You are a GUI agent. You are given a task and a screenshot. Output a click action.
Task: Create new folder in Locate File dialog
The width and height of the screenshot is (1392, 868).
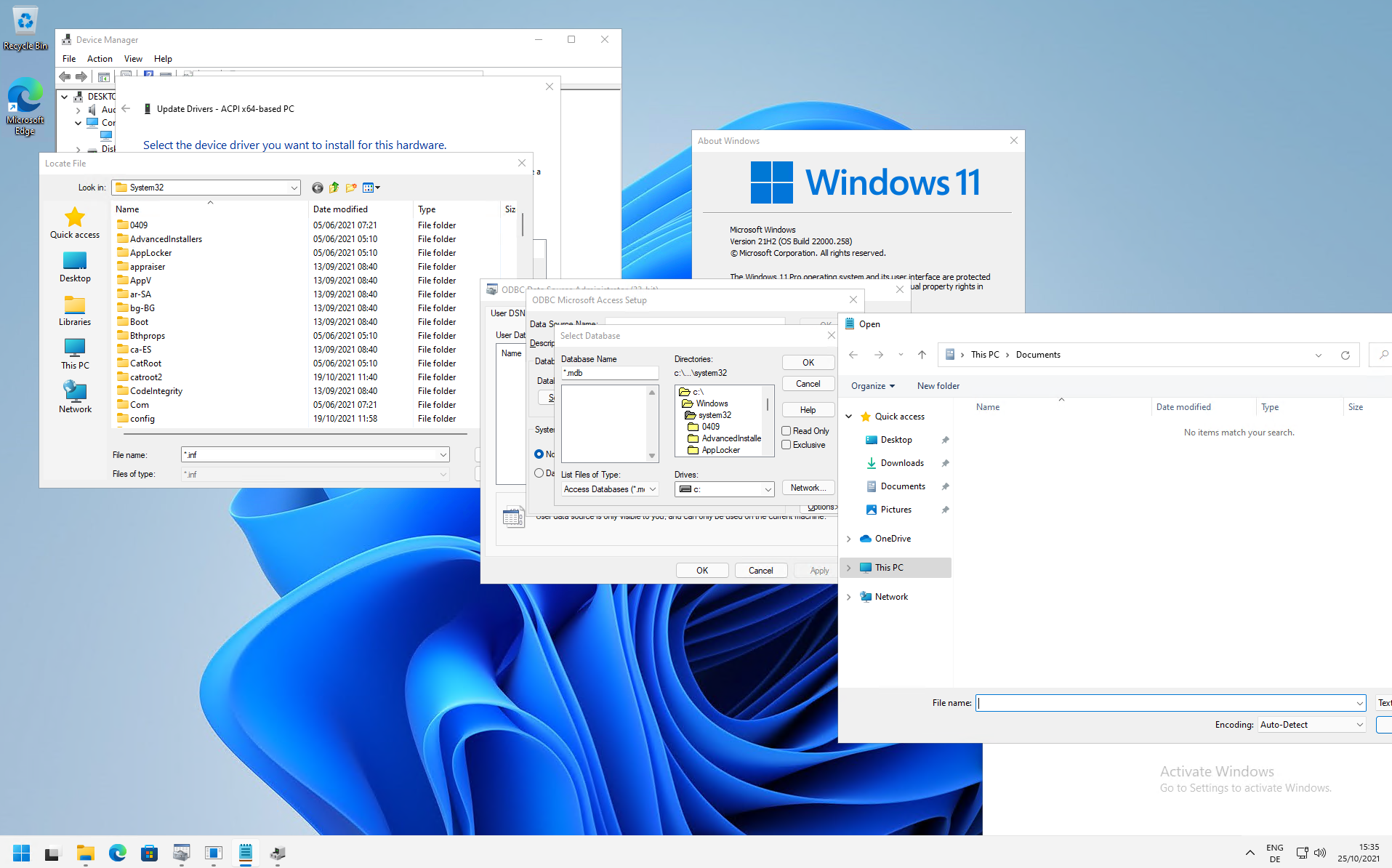(352, 188)
